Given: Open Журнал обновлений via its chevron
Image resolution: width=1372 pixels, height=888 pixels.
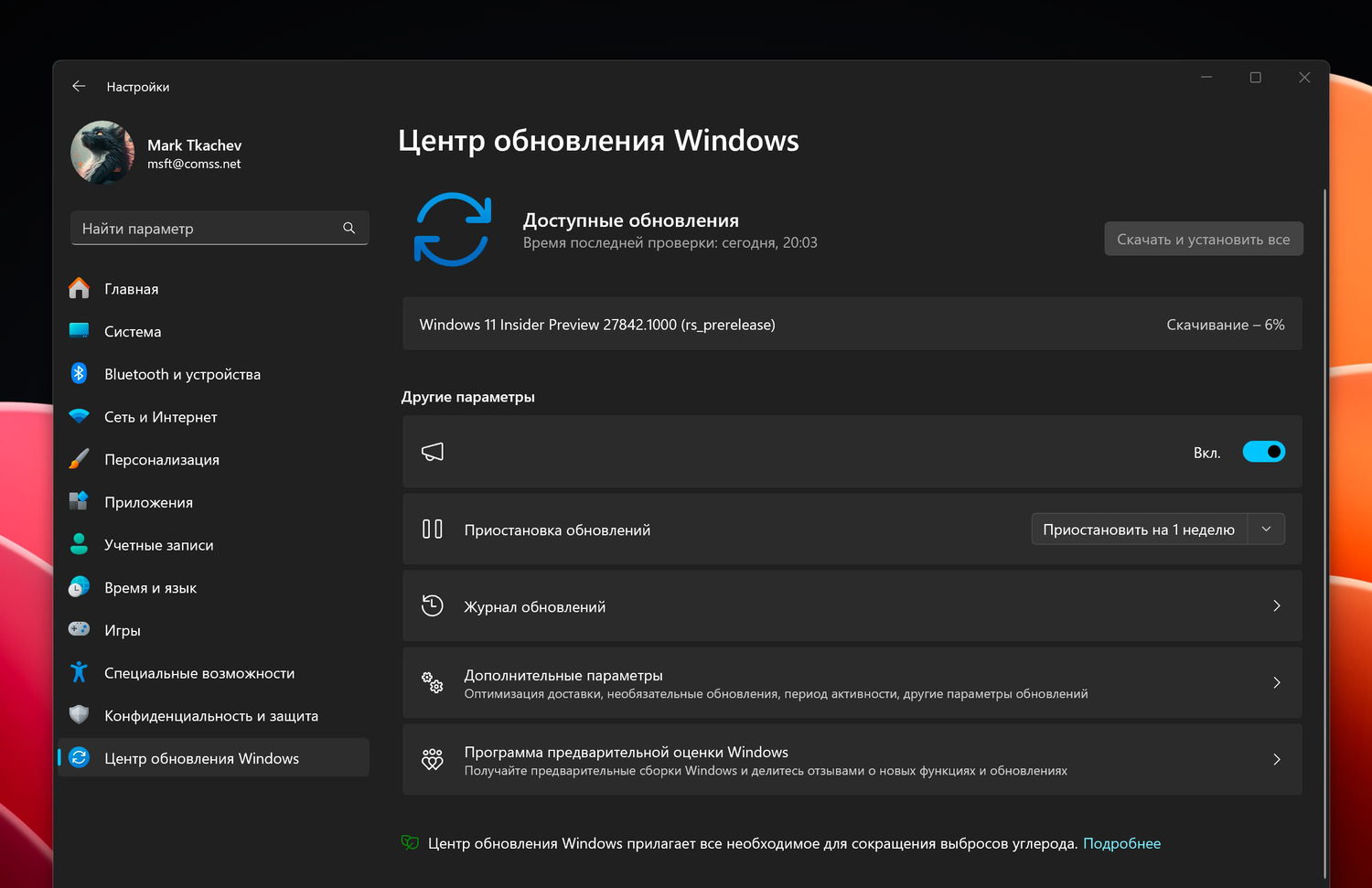Looking at the screenshot, I should [1277, 605].
